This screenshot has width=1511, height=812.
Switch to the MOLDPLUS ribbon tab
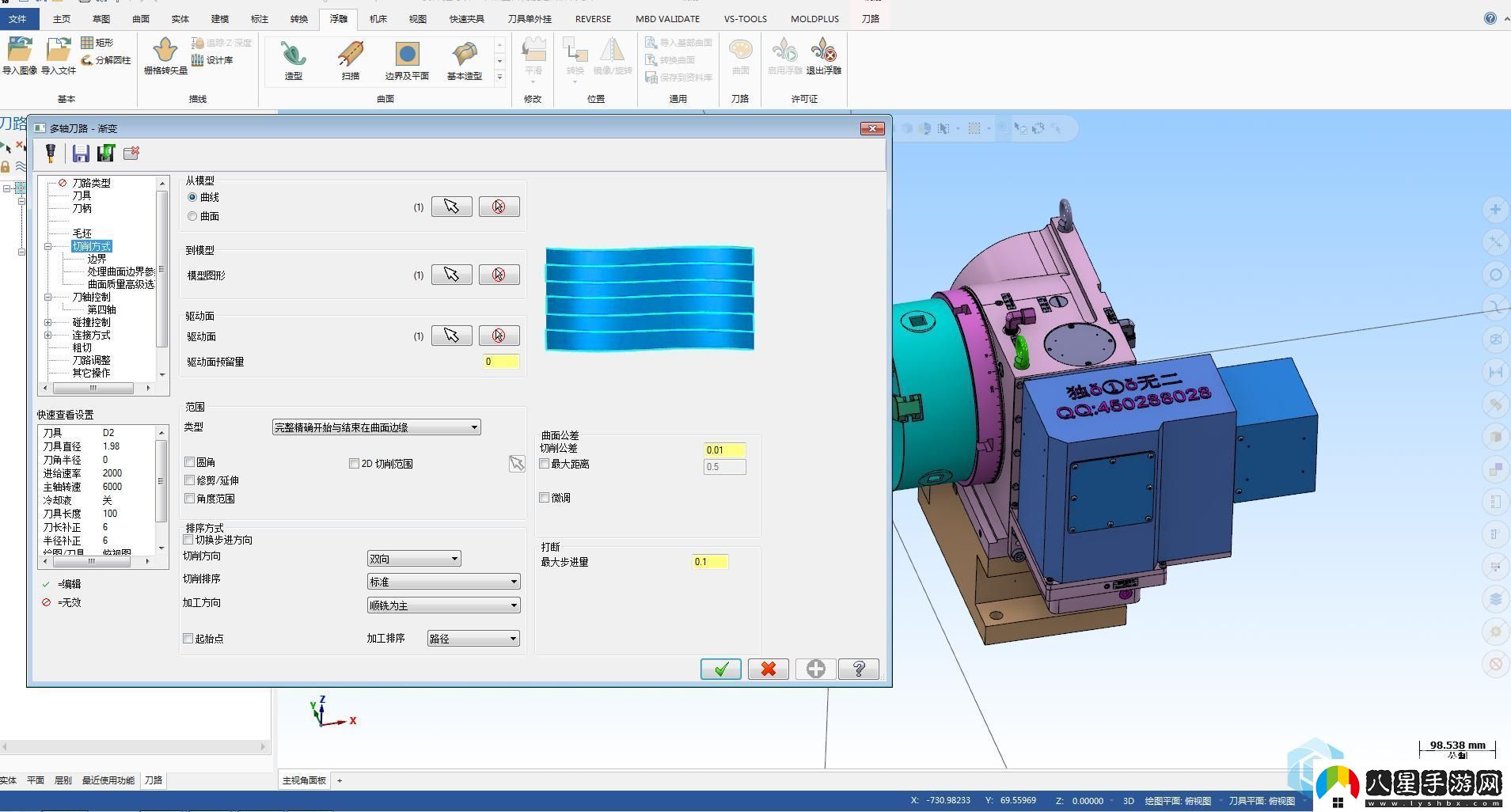pos(814,18)
